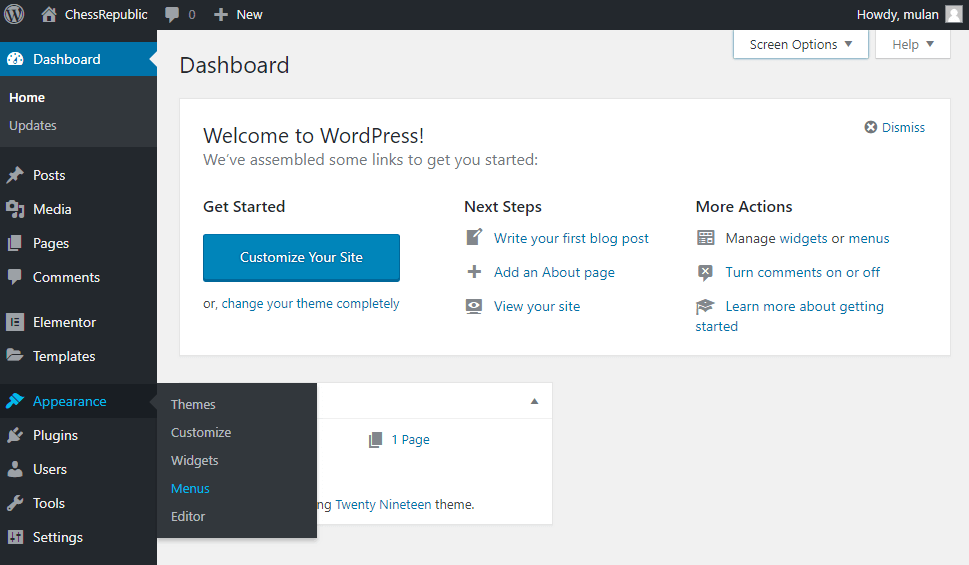Select Widgets from Appearance flyout

[x=194, y=461]
